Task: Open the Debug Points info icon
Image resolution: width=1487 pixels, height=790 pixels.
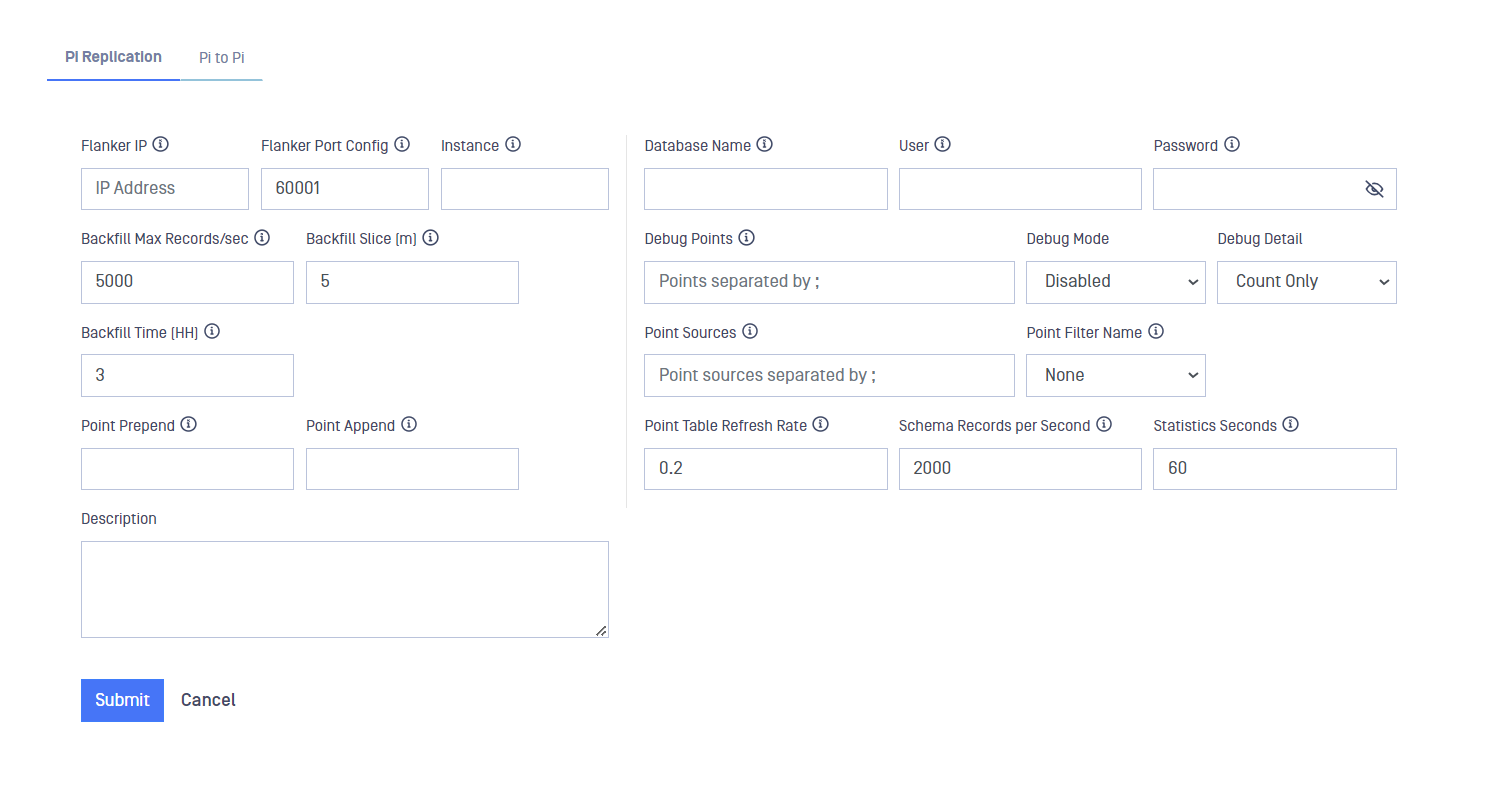Action: click(x=746, y=238)
